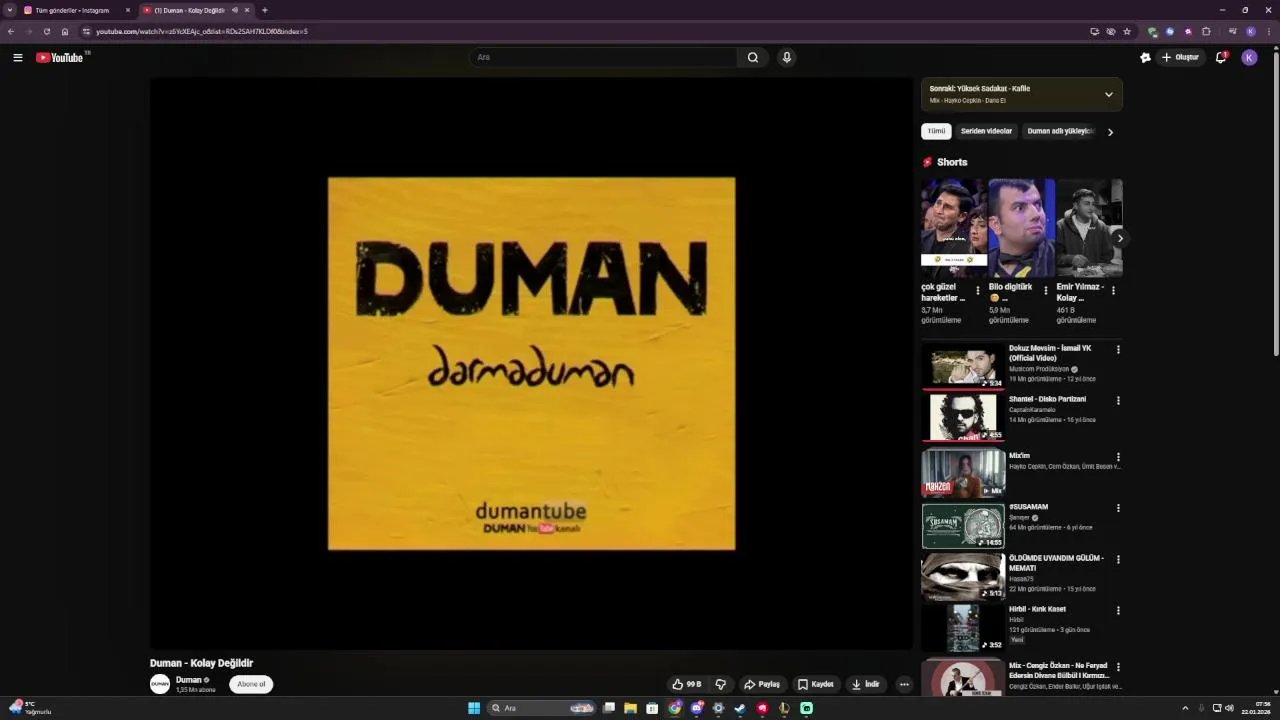This screenshot has height=720, width=1280.
Task: Click the Oluştur create button
Action: [x=1180, y=57]
